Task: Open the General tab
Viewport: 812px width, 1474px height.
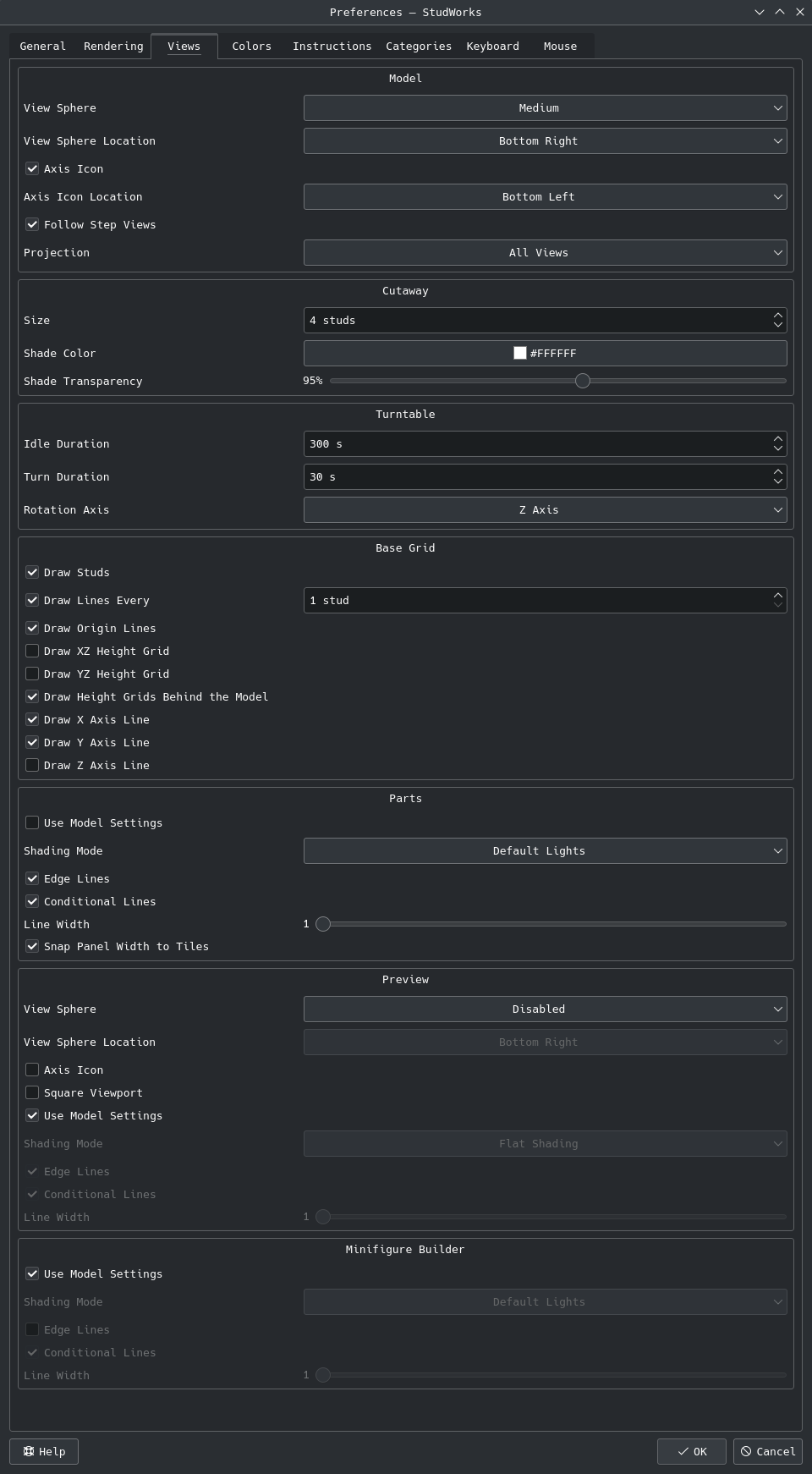Action: [x=43, y=47]
